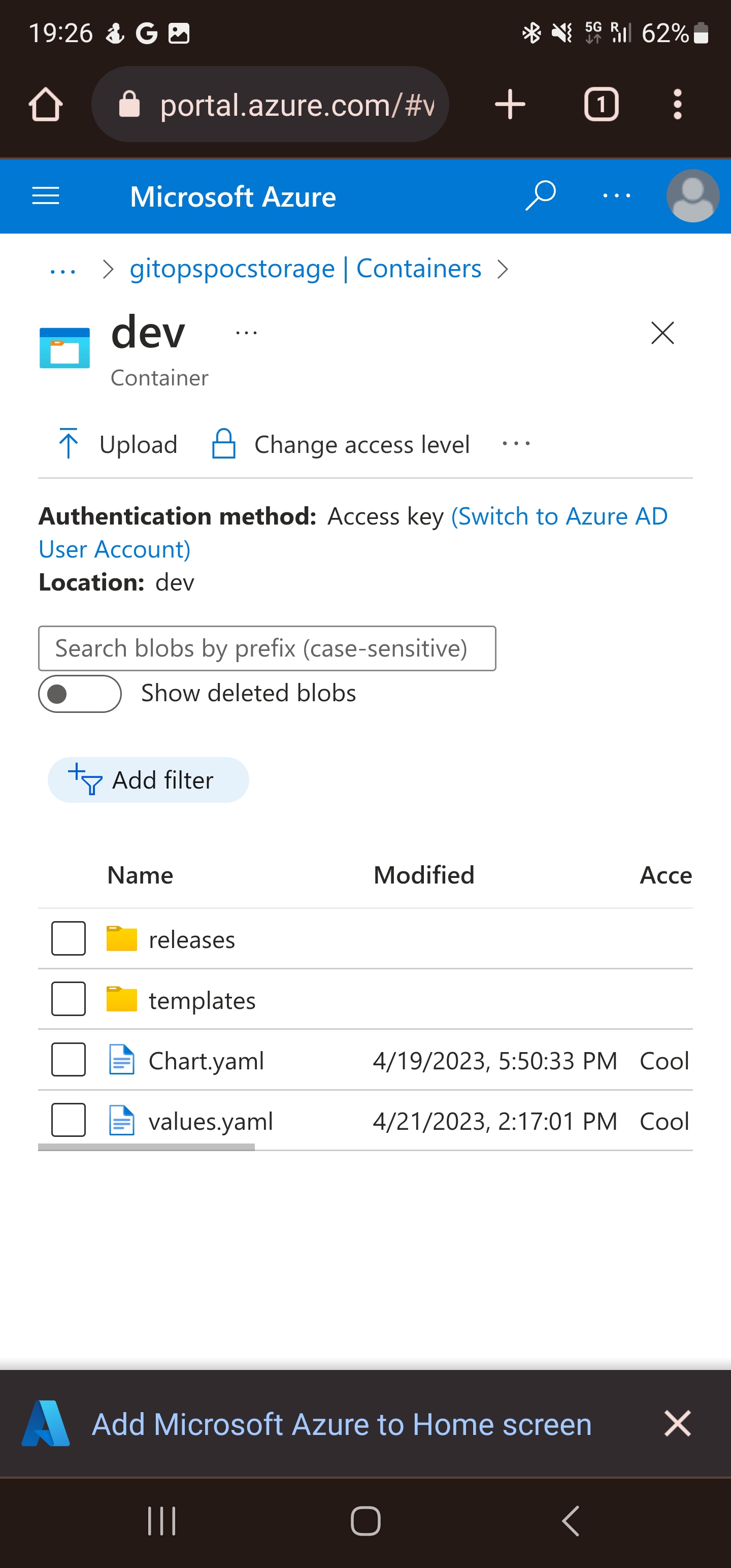This screenshot has width=731, height=1568.
Task: Expand collapsed breadcrumb ellipsis
Action: (x=62, y=270)
